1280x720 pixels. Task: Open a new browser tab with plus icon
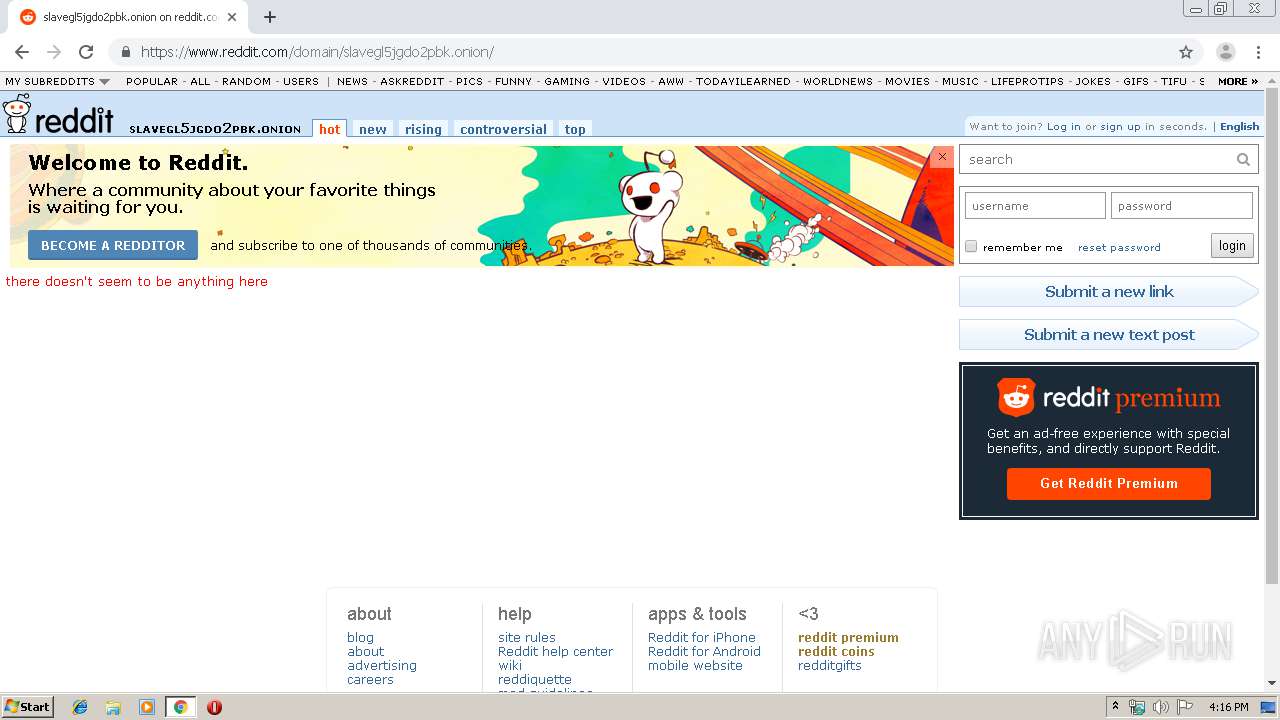270,17
